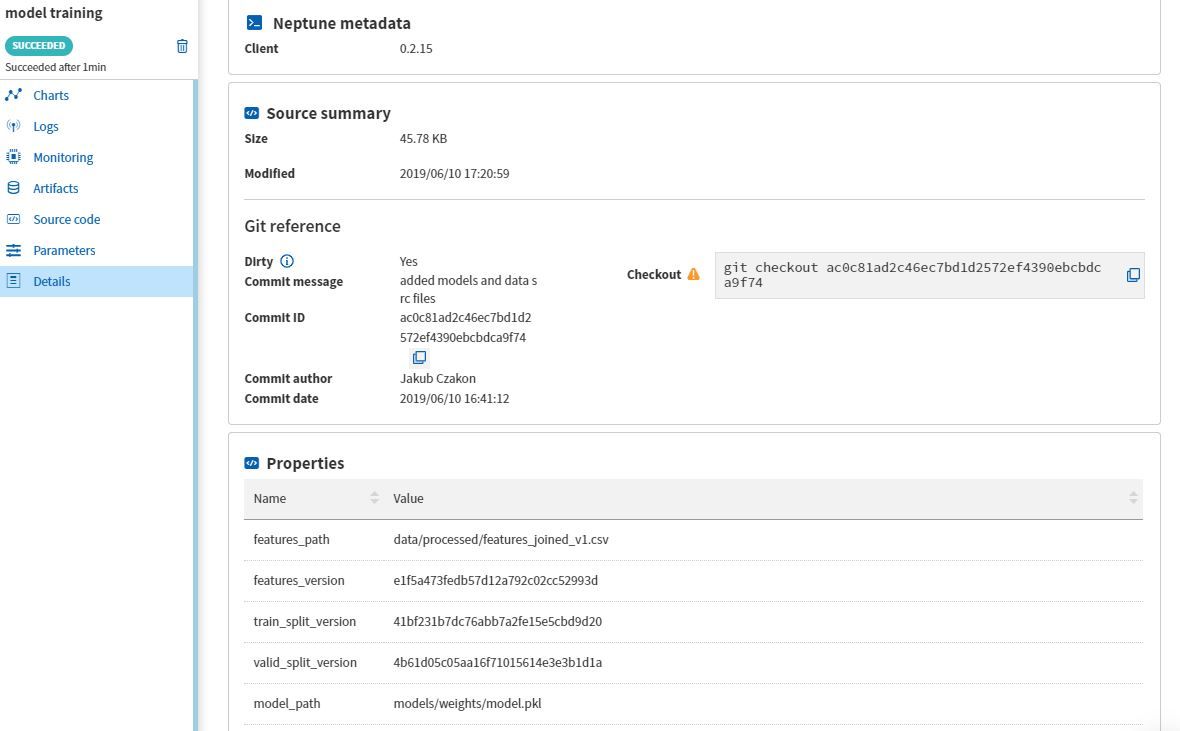Screen dimensions: 1180x731
Task: Click the features_version hash e1f5a473...
Action: pyautogui.click(x=495, y=580)
